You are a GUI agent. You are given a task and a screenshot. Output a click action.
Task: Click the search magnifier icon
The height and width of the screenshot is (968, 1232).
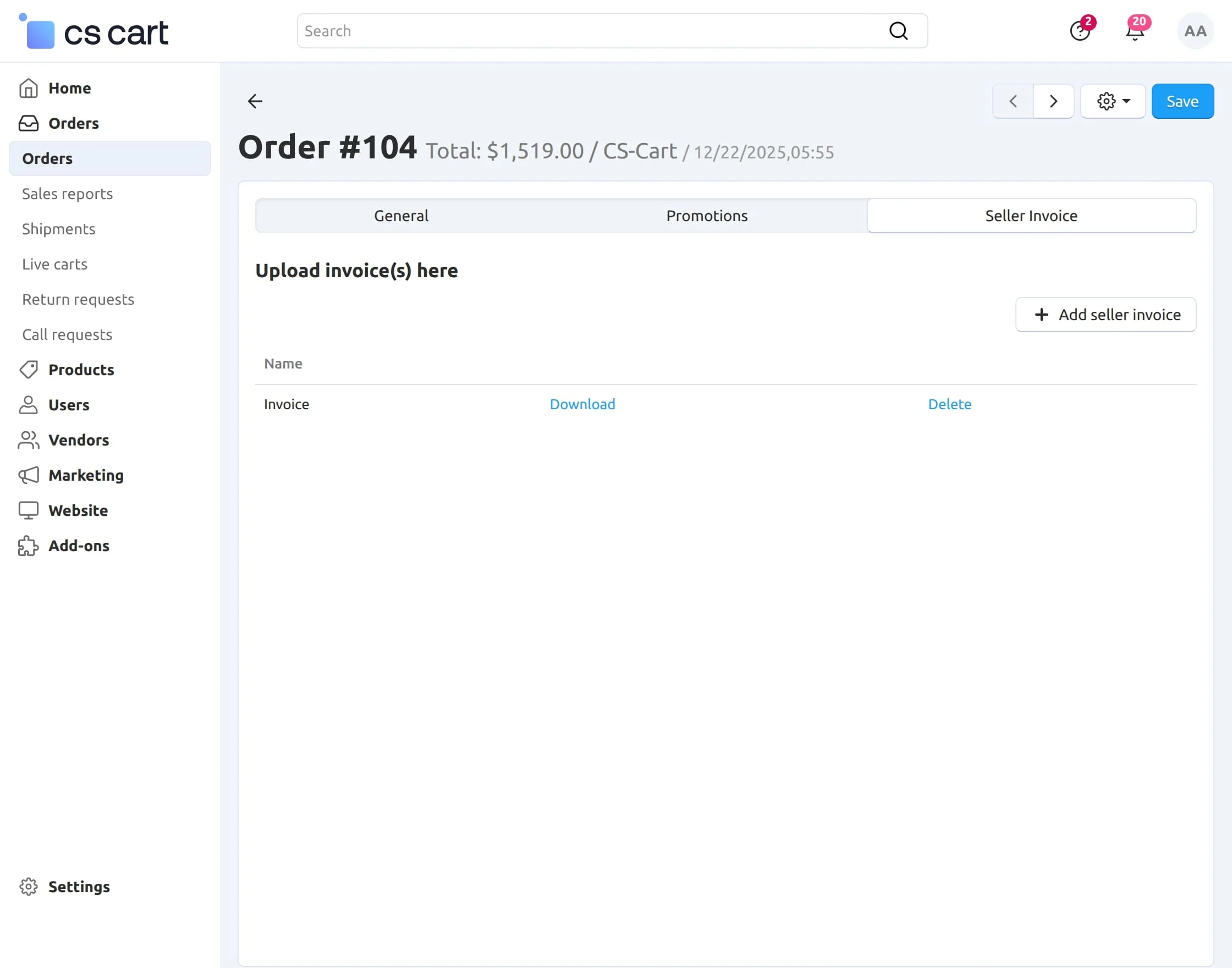(x=898, y=31)
